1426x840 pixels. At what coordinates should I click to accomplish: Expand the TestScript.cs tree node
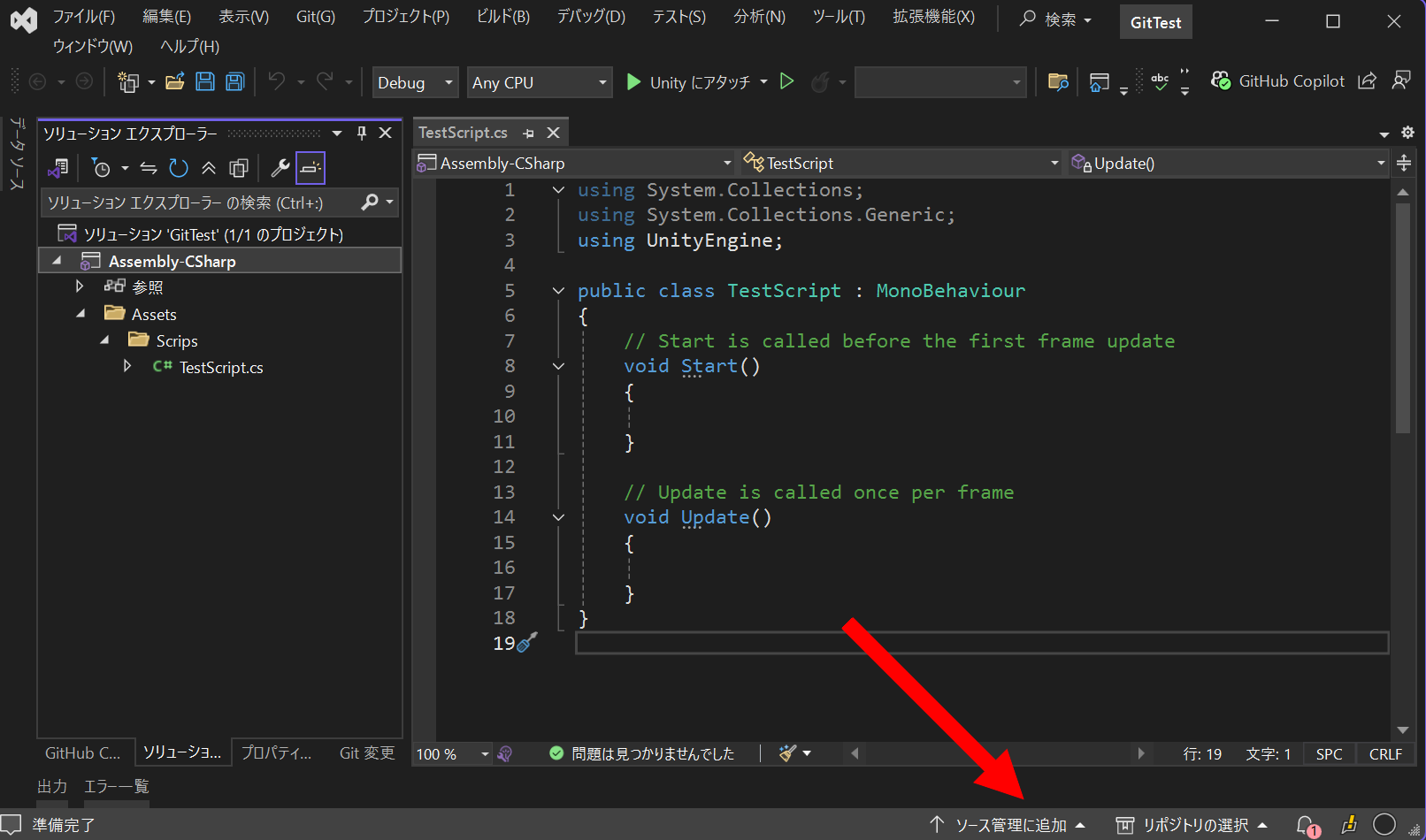(x=127, y=366)
